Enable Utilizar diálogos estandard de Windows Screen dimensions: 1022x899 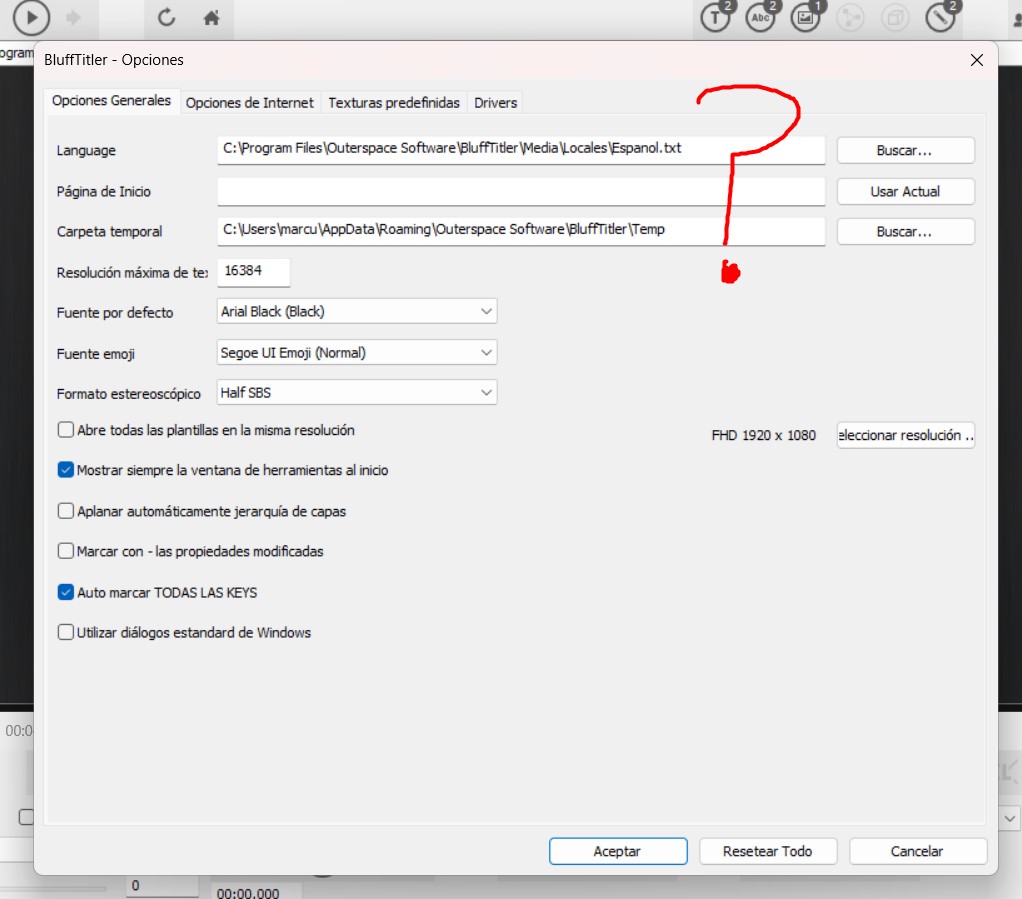[x=65, y=632]
